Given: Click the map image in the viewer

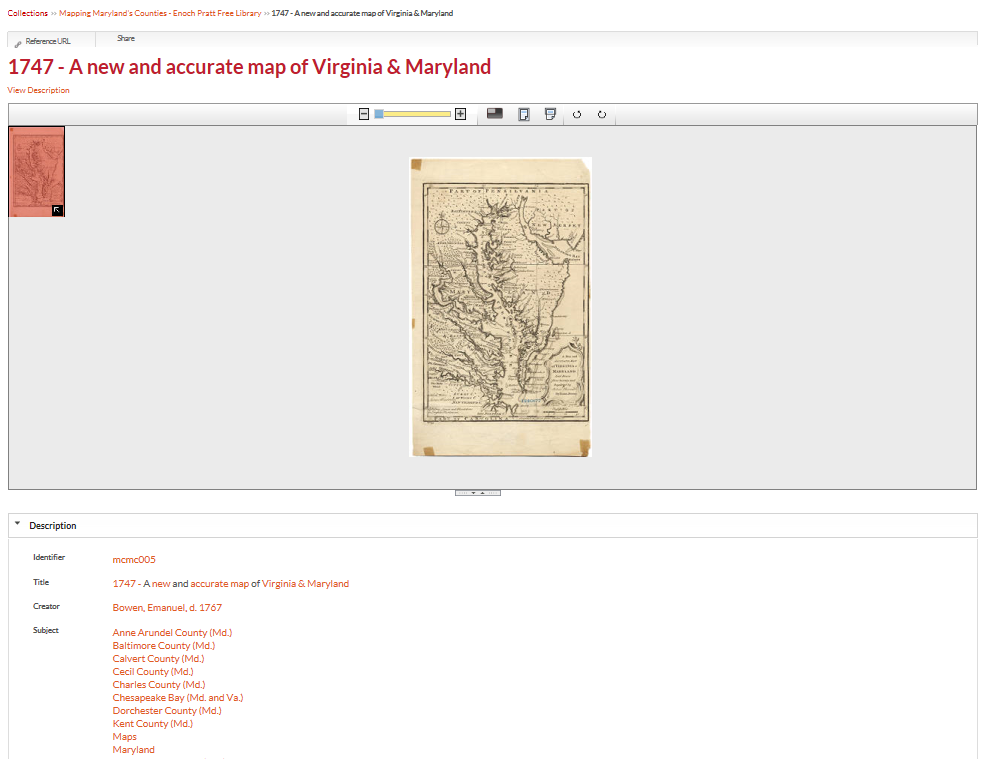Looking at the screenshot, I should [x=500, y=307].
